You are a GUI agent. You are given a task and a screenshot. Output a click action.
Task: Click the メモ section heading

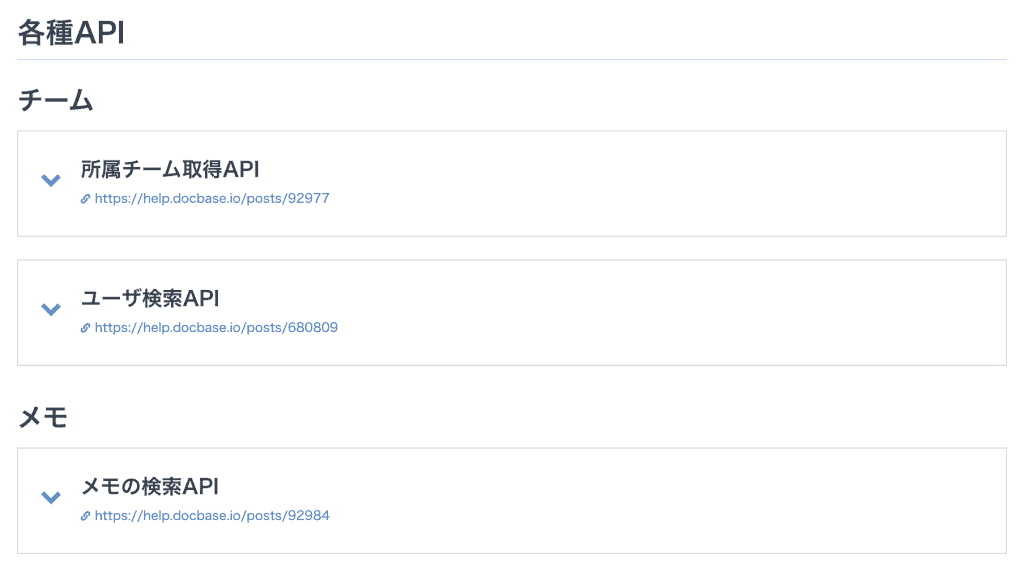click(x=43, y=417)
